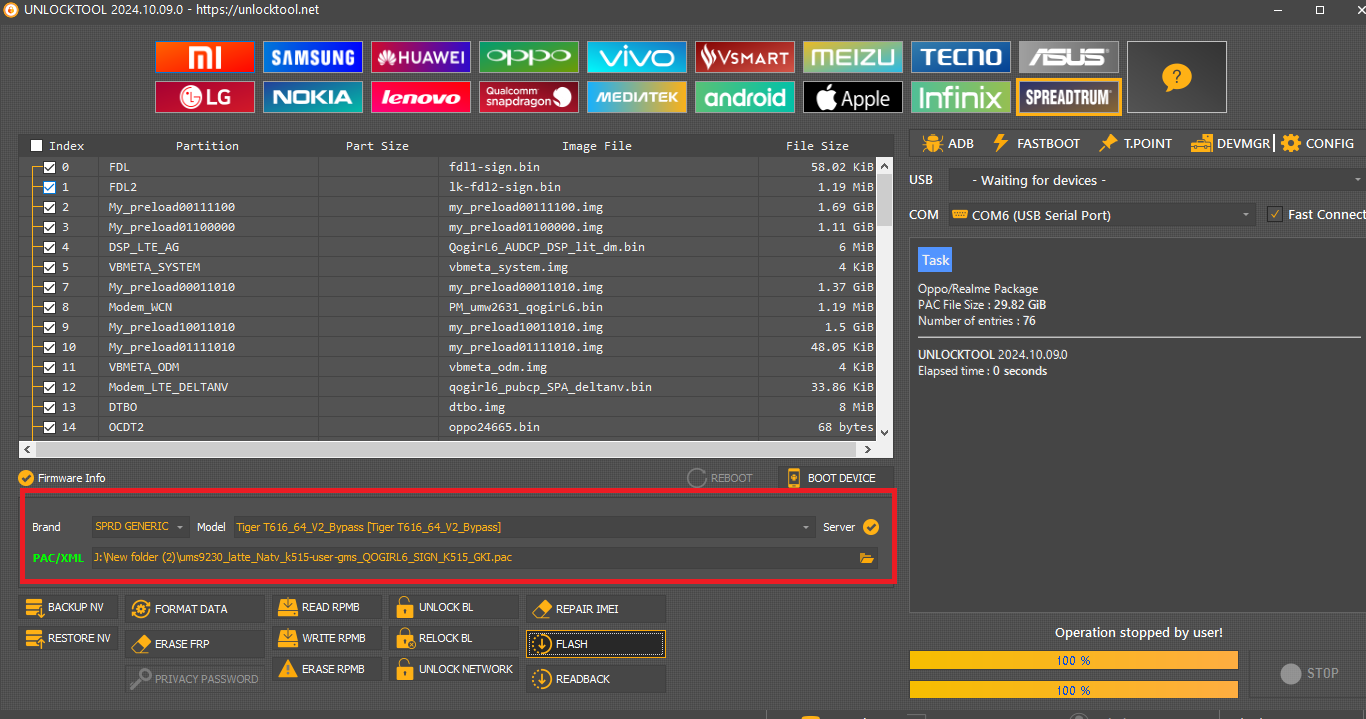Switch to the FASTBOOT tab

(x=1036, y=144)
